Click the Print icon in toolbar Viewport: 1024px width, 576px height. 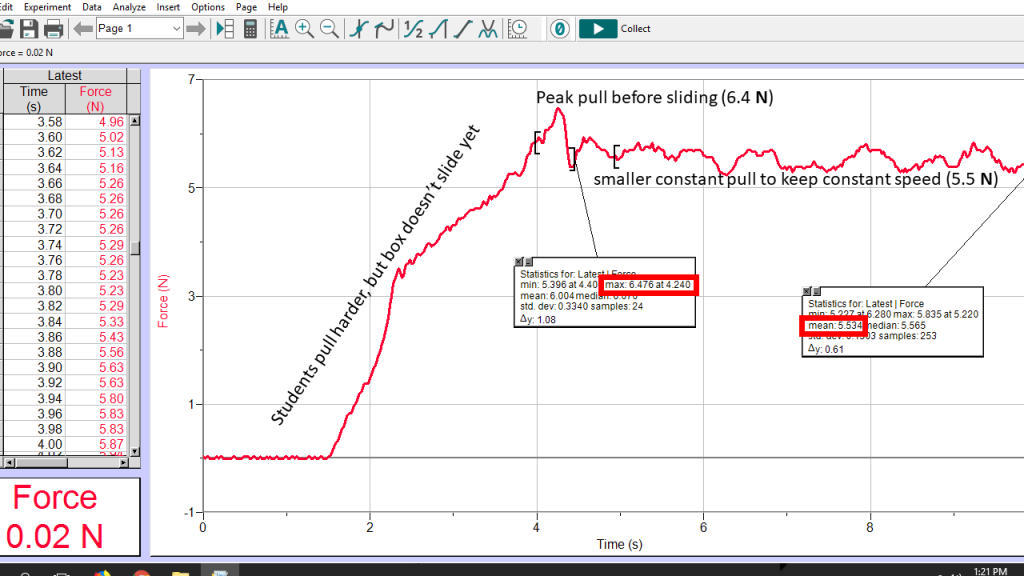click(x=54, y=29)
